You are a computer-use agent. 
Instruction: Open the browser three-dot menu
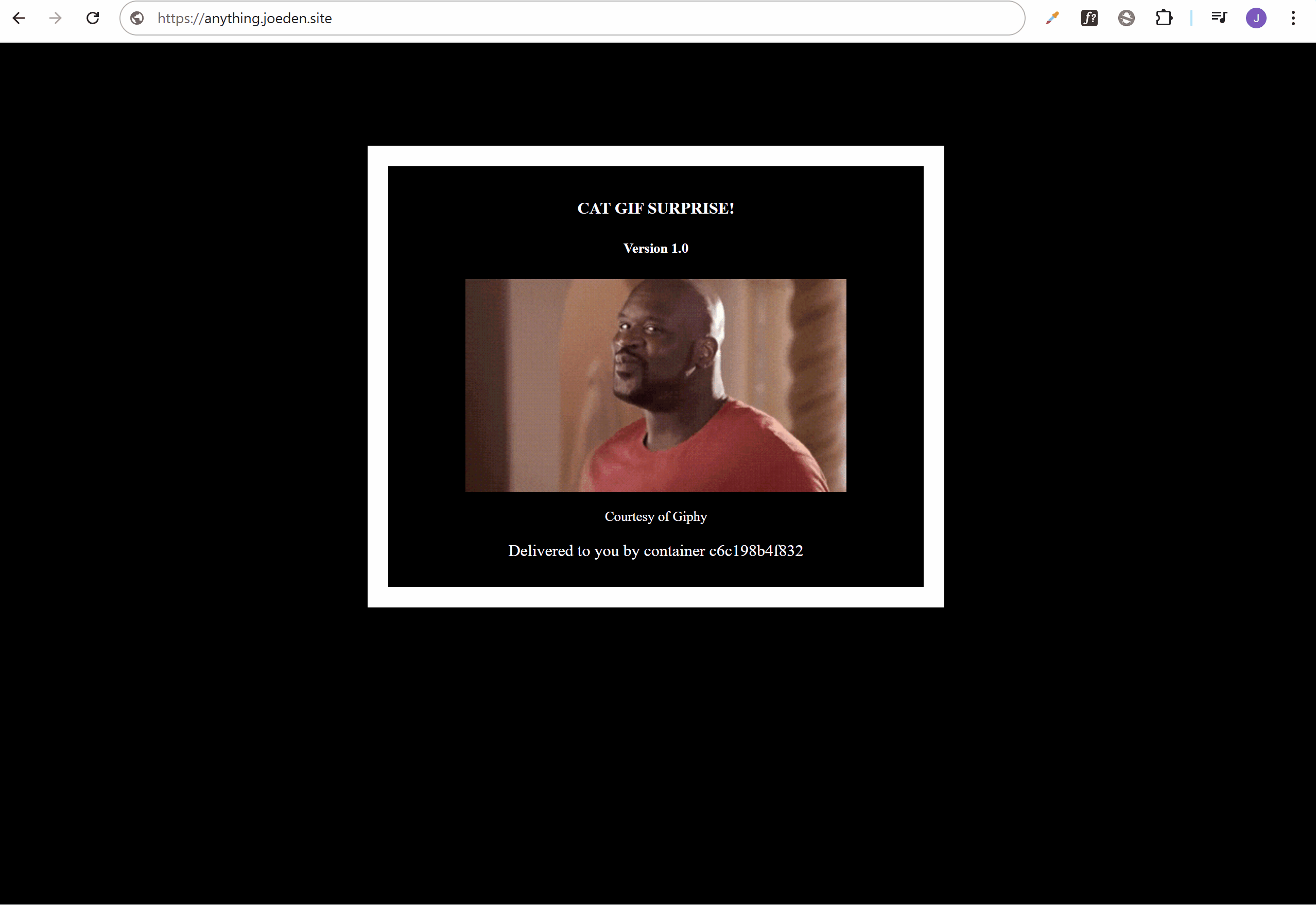click(x=1293, y=18)
